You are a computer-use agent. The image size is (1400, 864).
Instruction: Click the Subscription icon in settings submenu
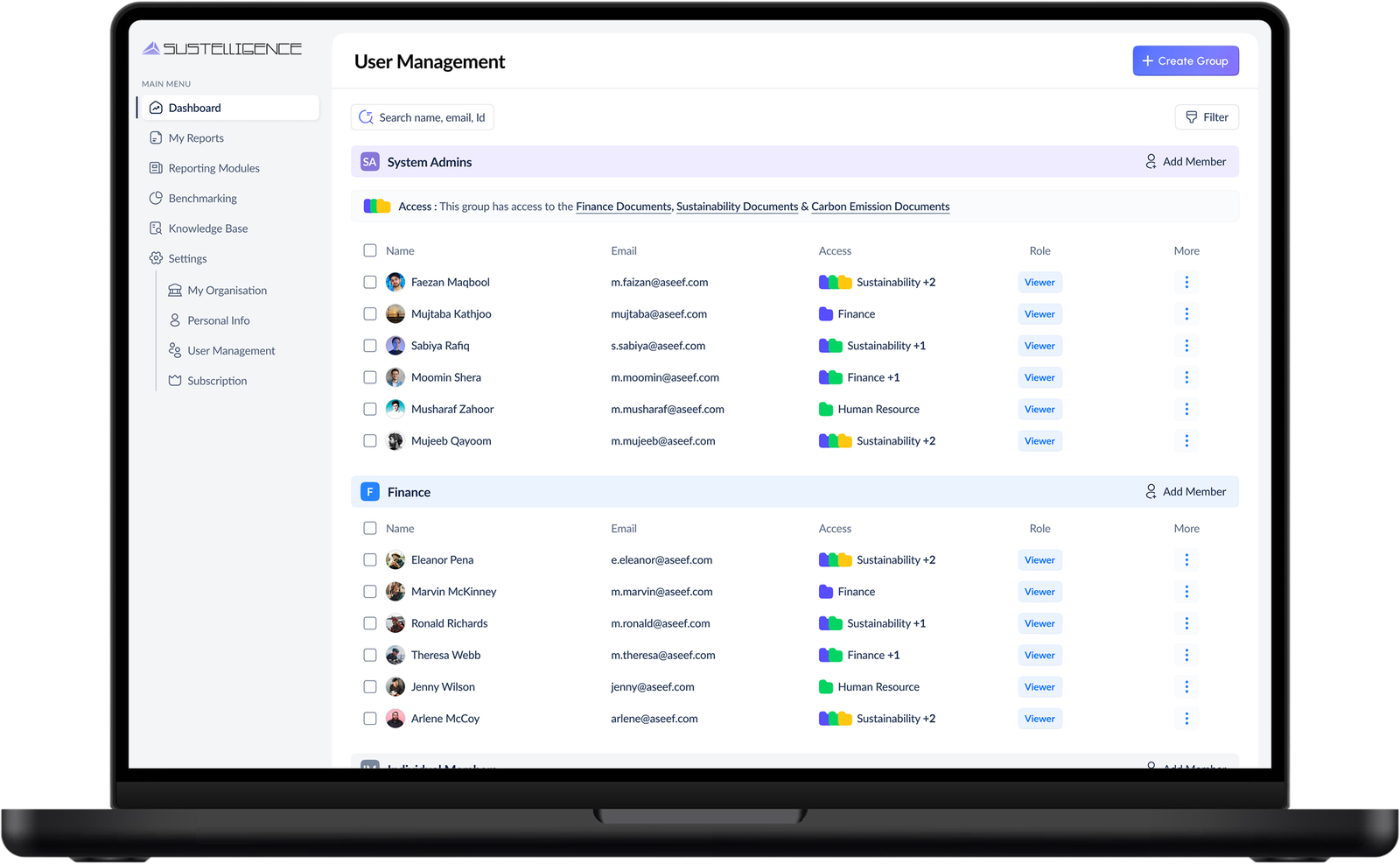175,381
